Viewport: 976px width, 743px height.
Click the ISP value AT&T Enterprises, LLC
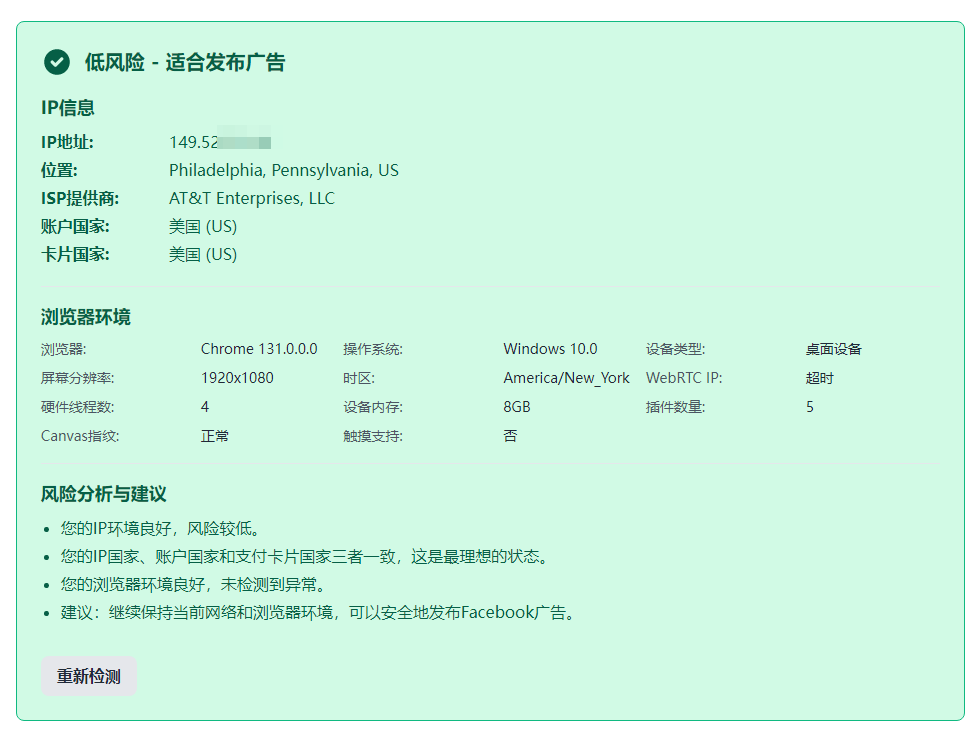point(252,199)
